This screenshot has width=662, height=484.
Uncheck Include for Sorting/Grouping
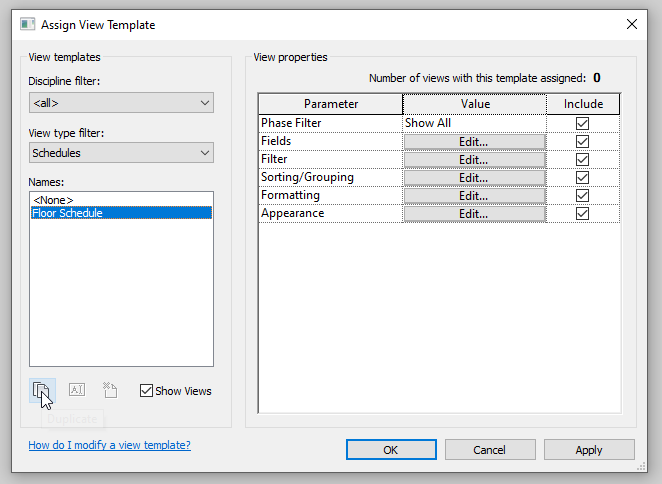583,178
